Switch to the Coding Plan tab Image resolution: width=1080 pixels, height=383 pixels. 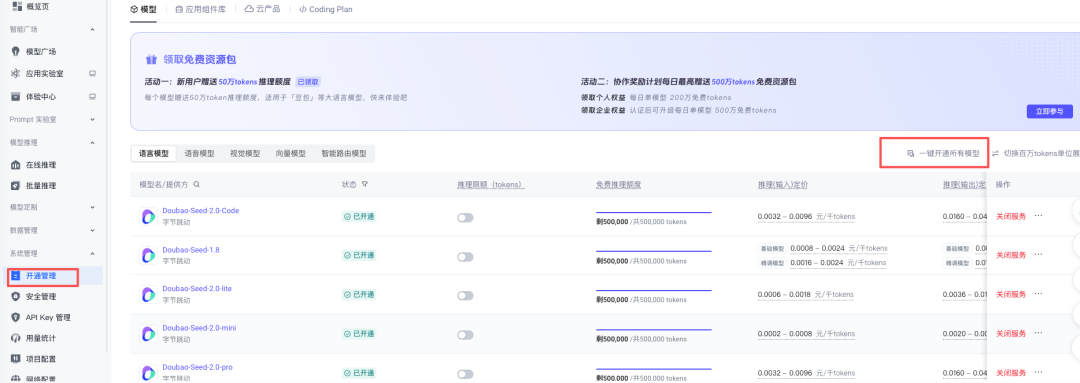[325, 10]
